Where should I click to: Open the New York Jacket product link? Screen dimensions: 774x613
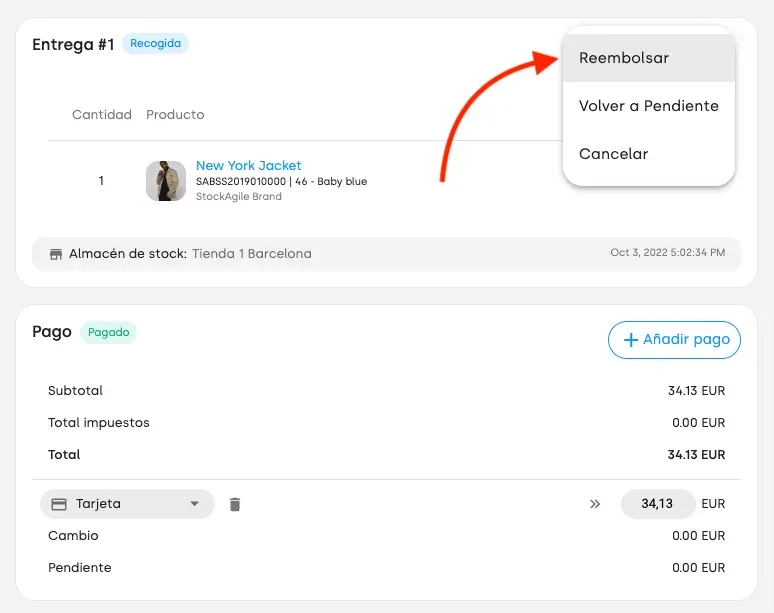(x=248, y=165)
